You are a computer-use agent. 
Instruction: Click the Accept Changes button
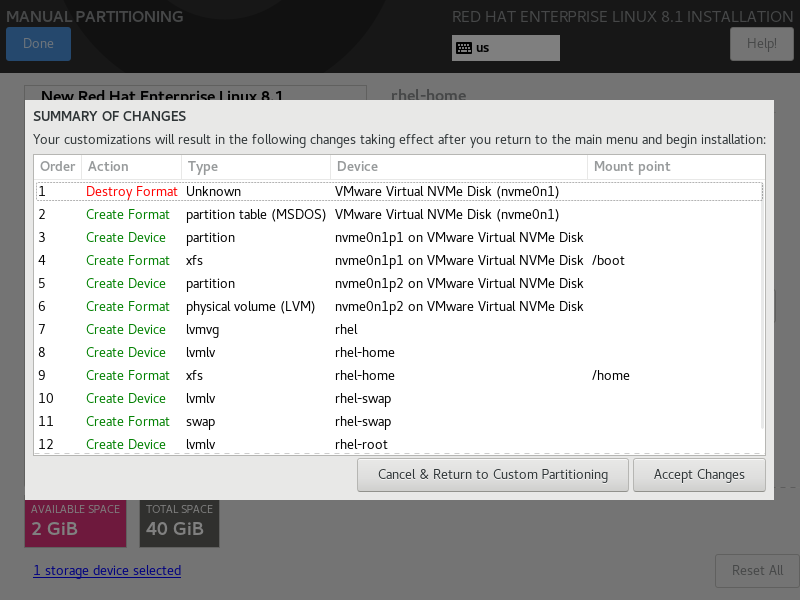coord(699,474)
